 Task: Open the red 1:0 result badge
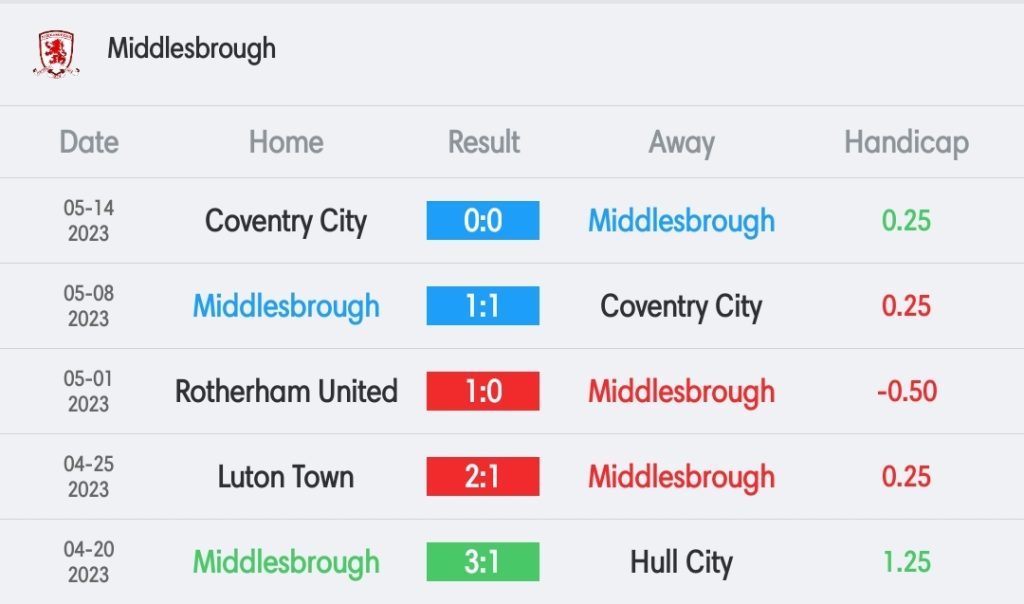(483, 391)
